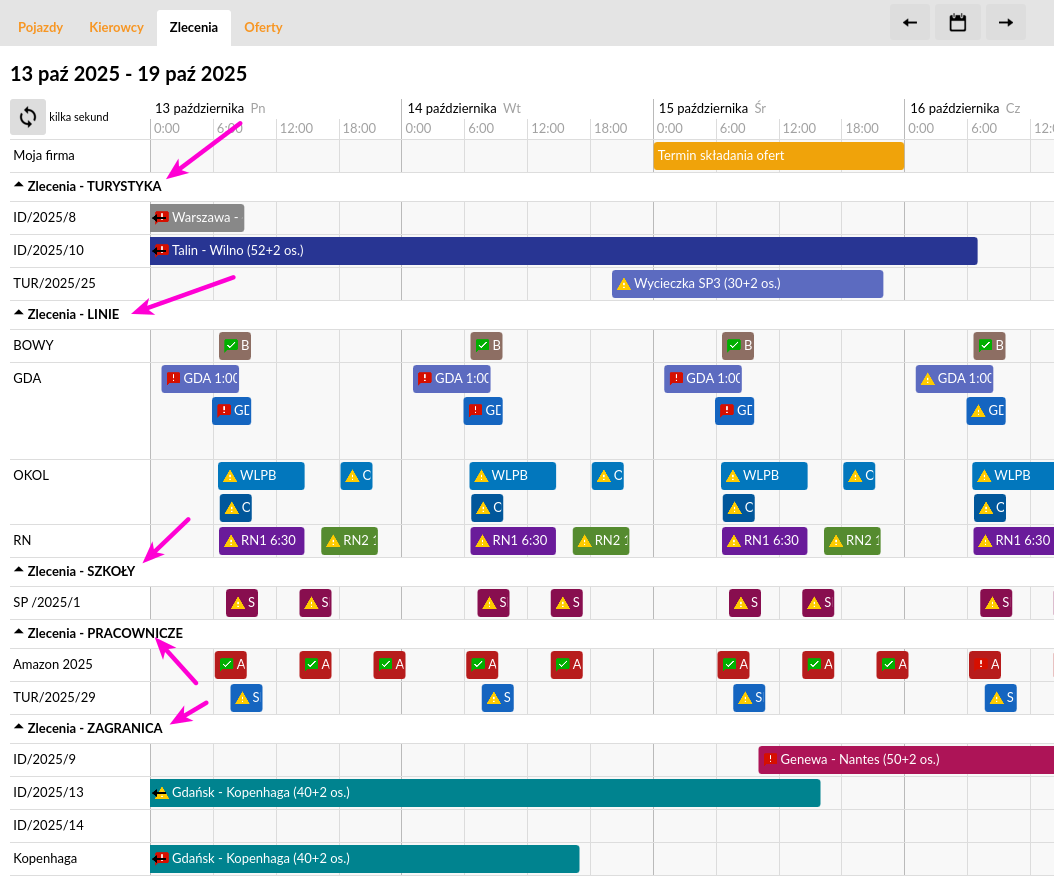1054x884 pixels.
Task: Advance to next week with right arrow
Action: tap(1005, 23)
